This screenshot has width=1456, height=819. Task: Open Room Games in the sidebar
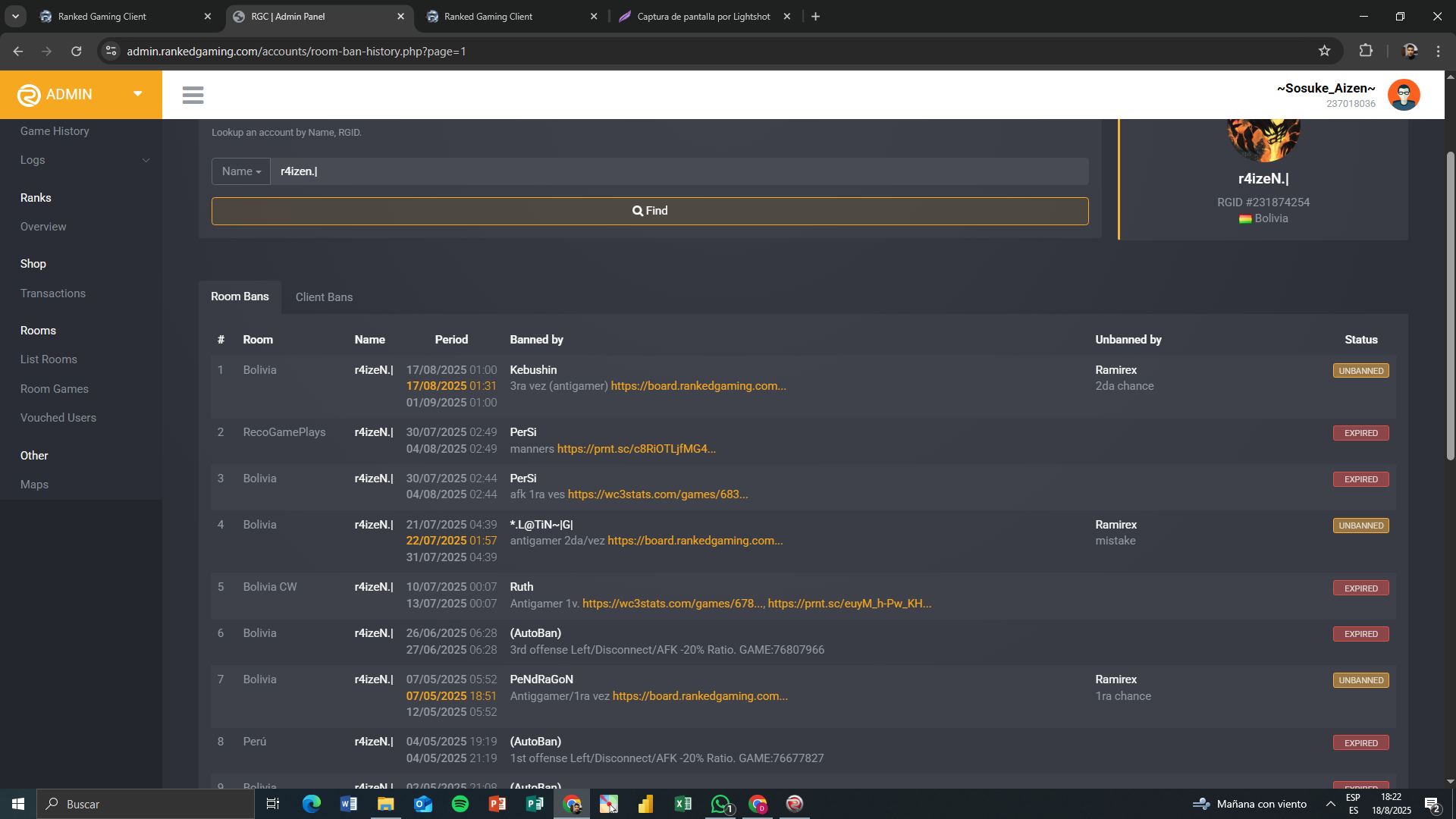point(55,389)
